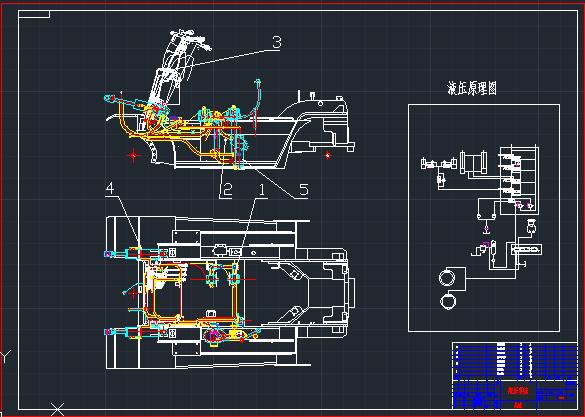
Task: Click the X cross mark at the drawing origin
Action: pyautogui.click(x=57, y=410)
